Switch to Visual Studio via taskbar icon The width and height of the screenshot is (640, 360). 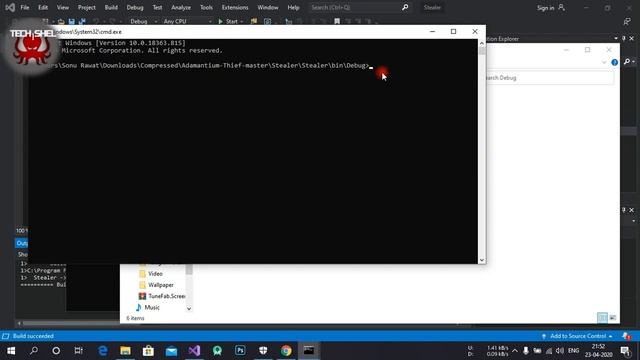pos(194,351)
